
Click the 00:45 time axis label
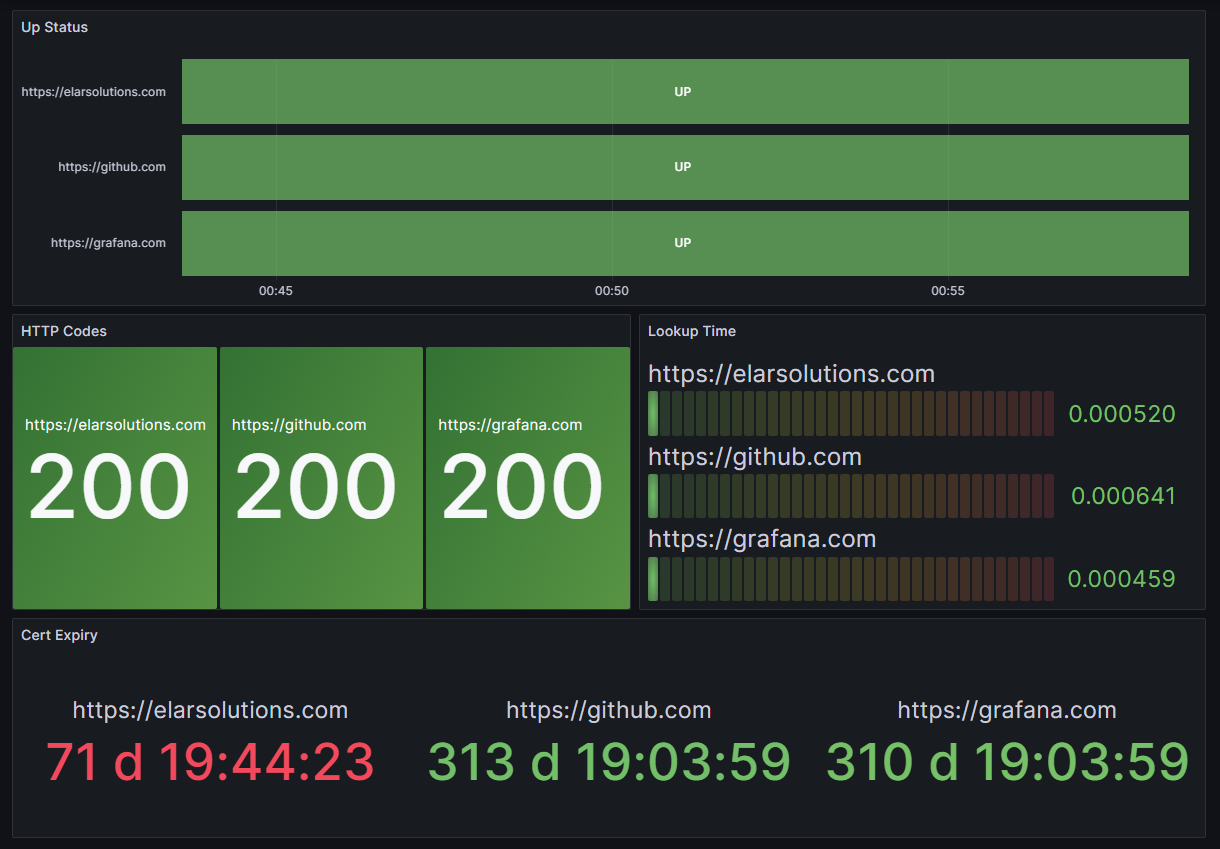point(276,291)
